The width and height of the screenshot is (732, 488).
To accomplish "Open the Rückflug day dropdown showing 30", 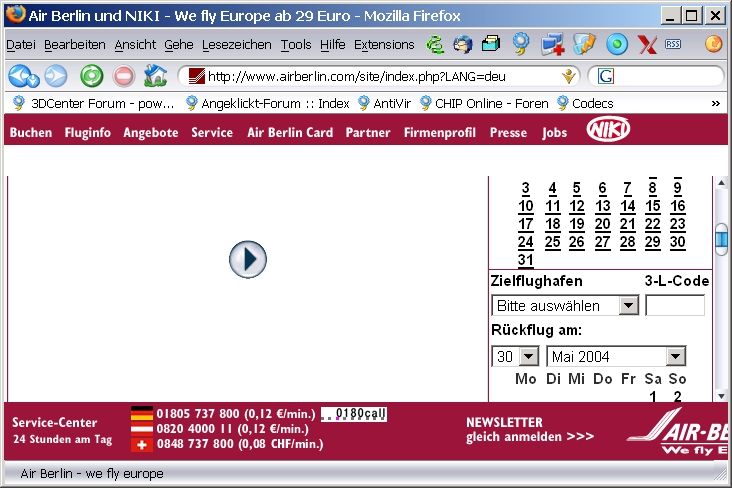I will [x=515, y=357].
